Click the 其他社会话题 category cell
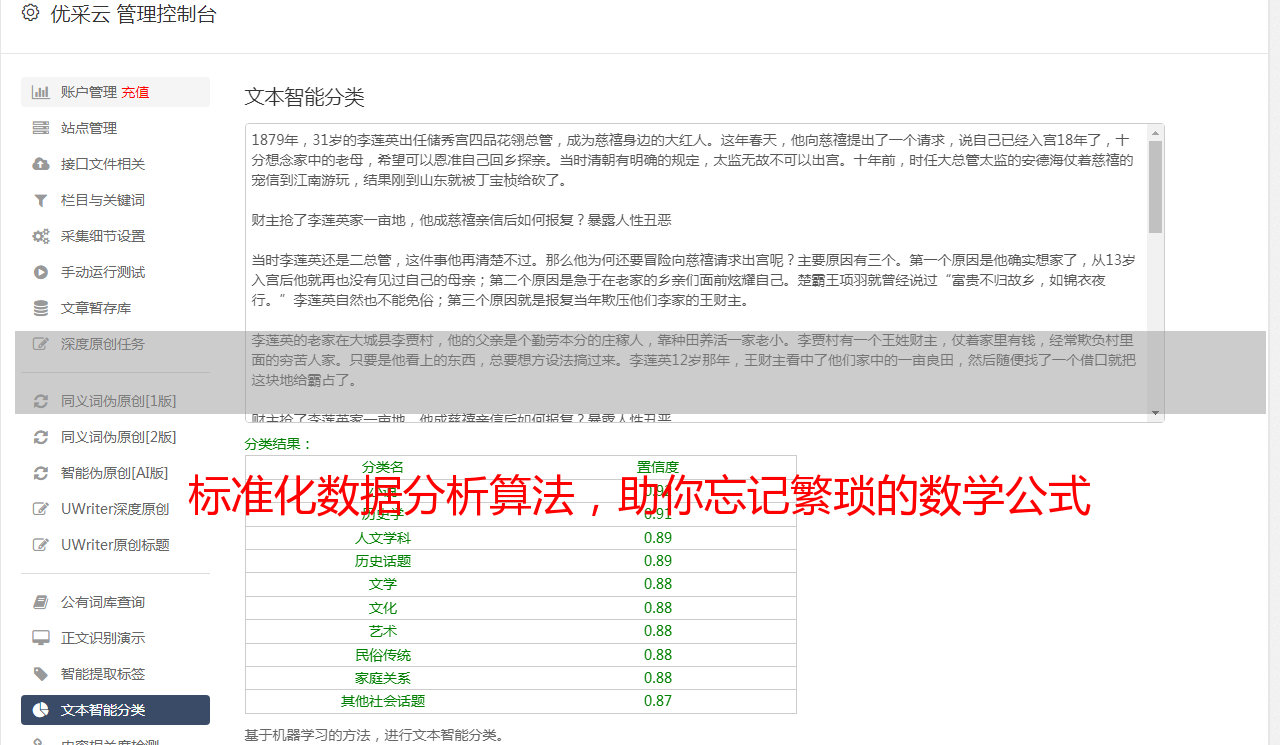Screen dimensions: 1280x745 click(383, 701)
